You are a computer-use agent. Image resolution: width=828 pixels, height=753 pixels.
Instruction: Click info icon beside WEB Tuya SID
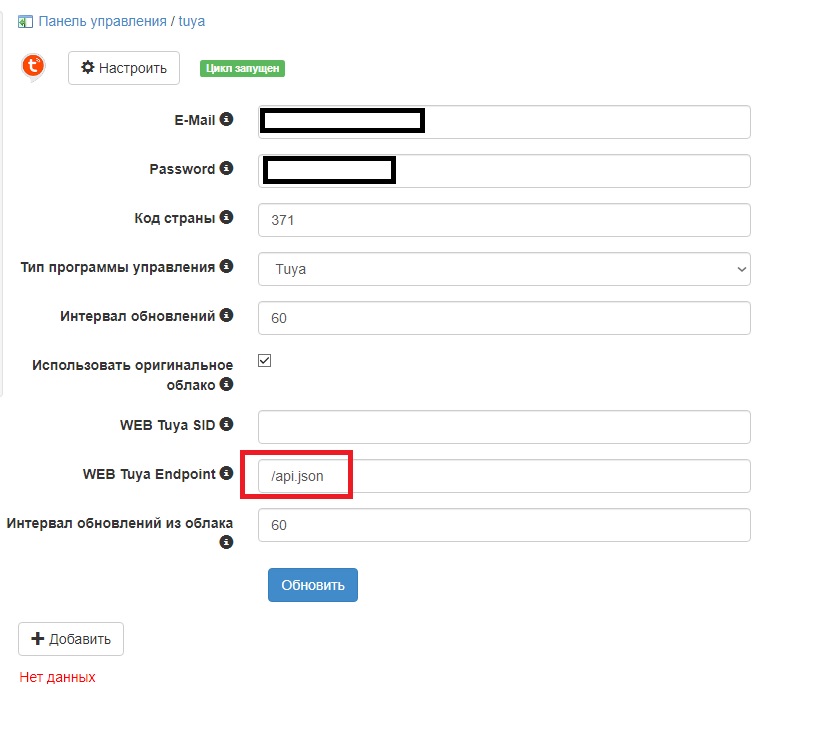227,424
